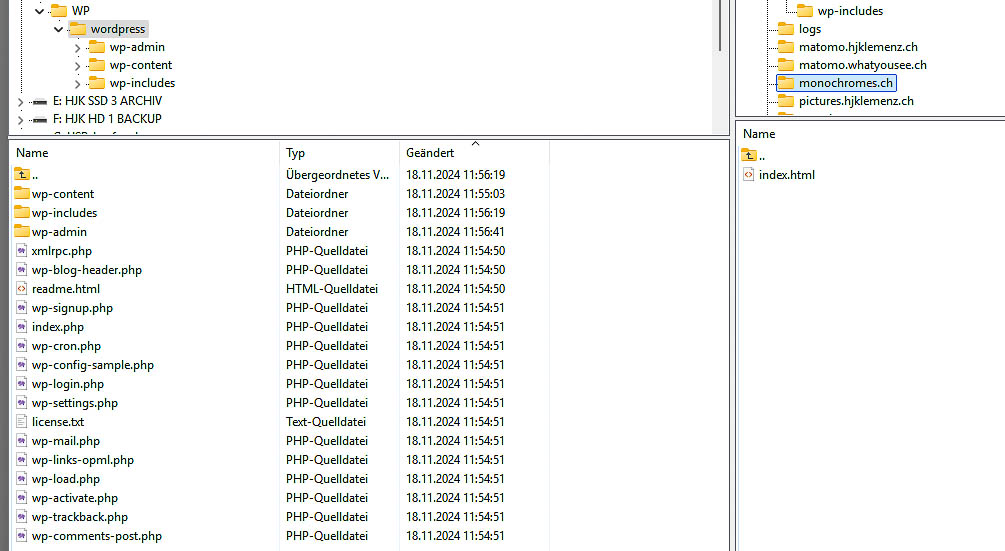Expand drive F: HJK HD 1 BACKUP

(x=21, y=119)
